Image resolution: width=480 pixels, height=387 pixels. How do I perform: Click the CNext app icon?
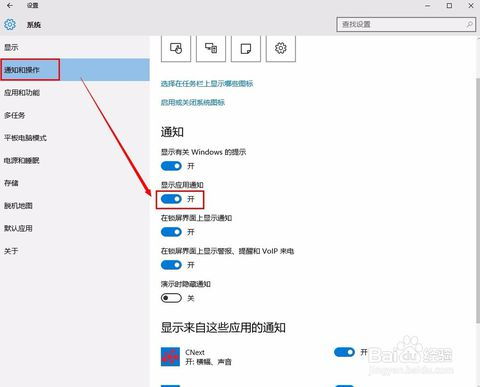coord(170,357)
